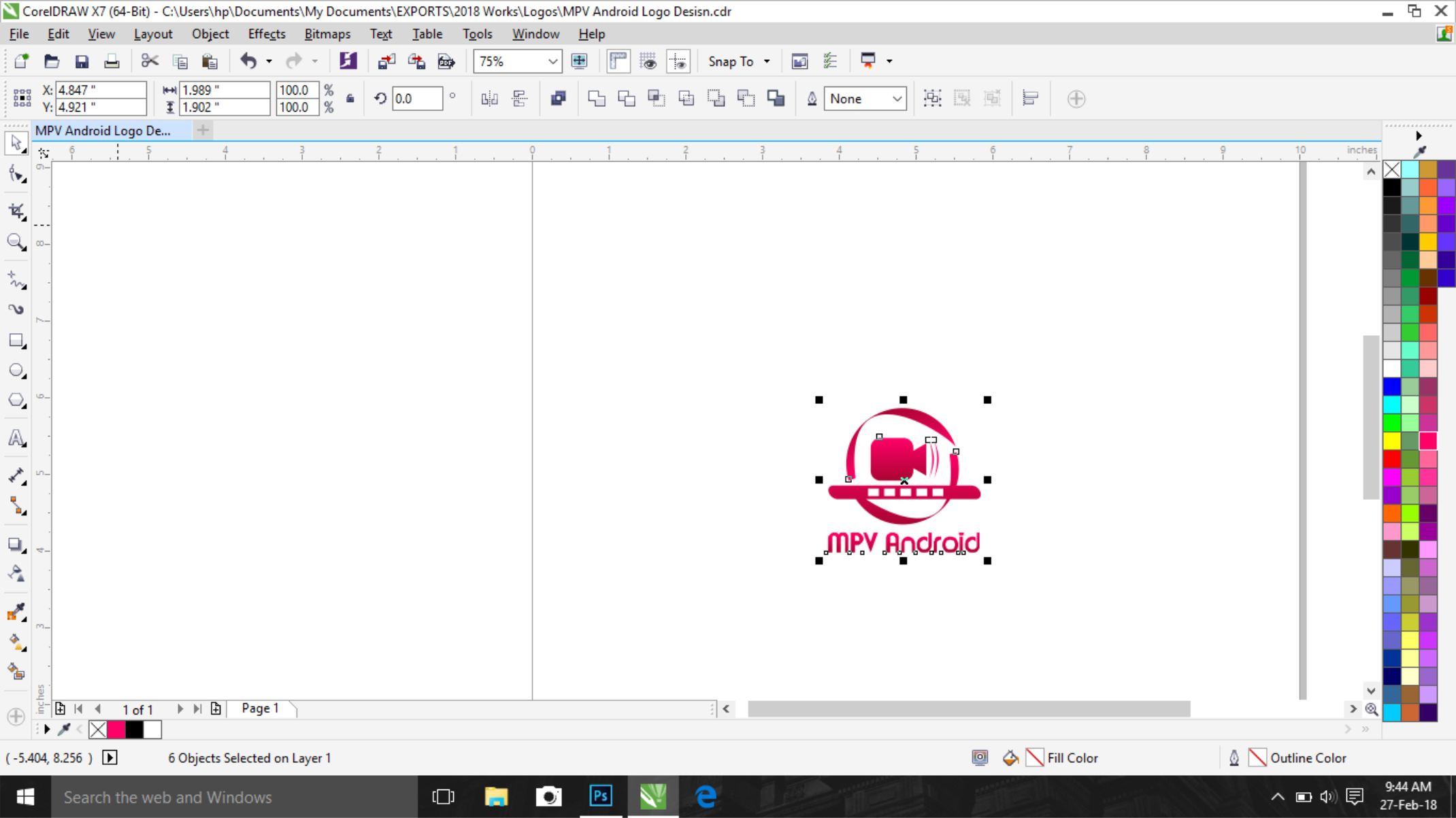The image size is (1456, 818).
Task: Cut selection with scissors icon
Action: click(149, 61)
